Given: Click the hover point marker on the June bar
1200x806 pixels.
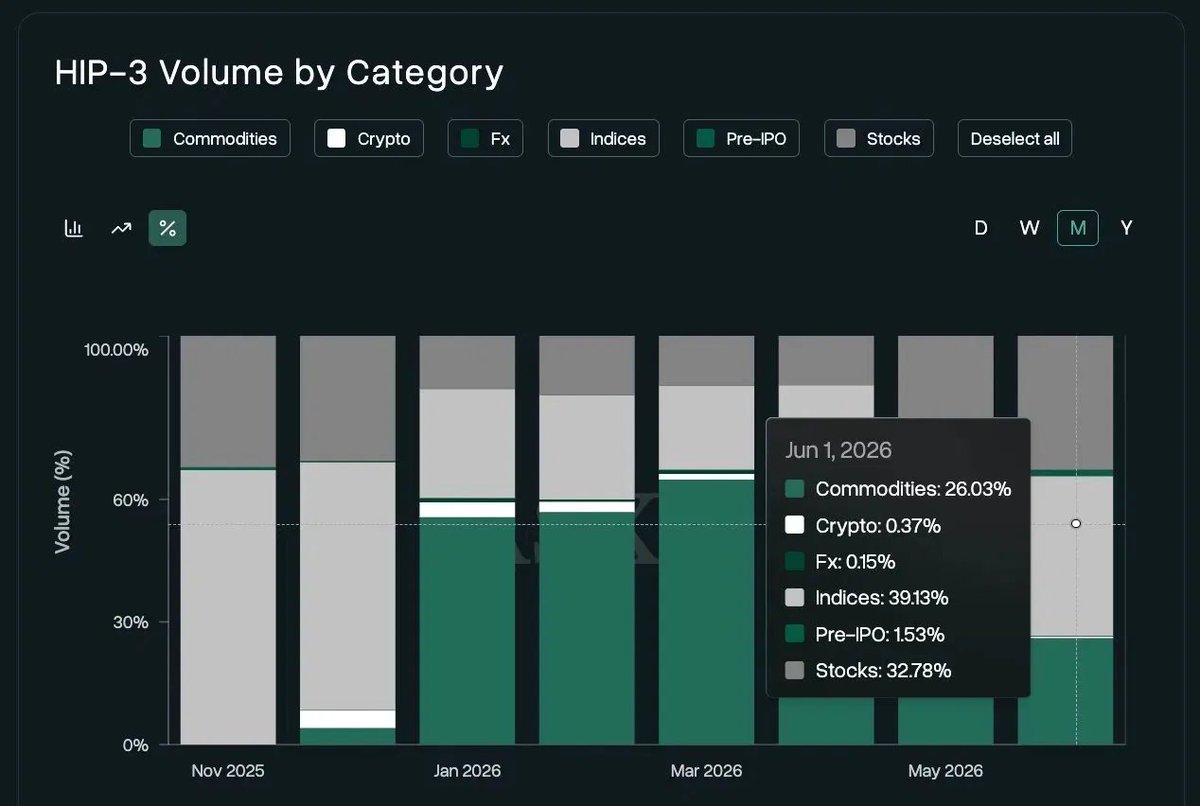Looking at the screenshot, I should [1076, 524].
